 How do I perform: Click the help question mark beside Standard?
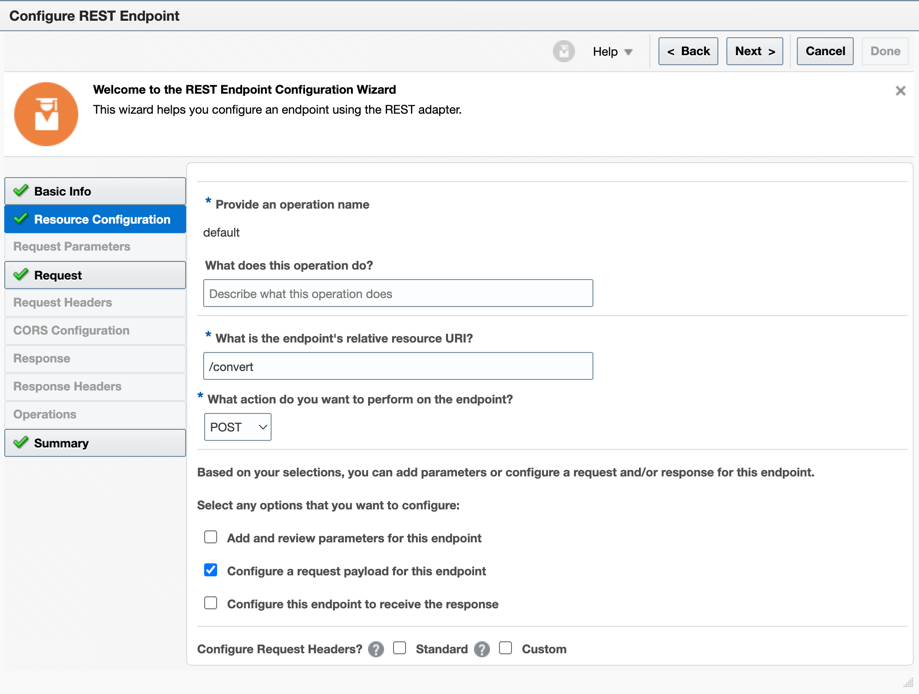pos(481,649)
